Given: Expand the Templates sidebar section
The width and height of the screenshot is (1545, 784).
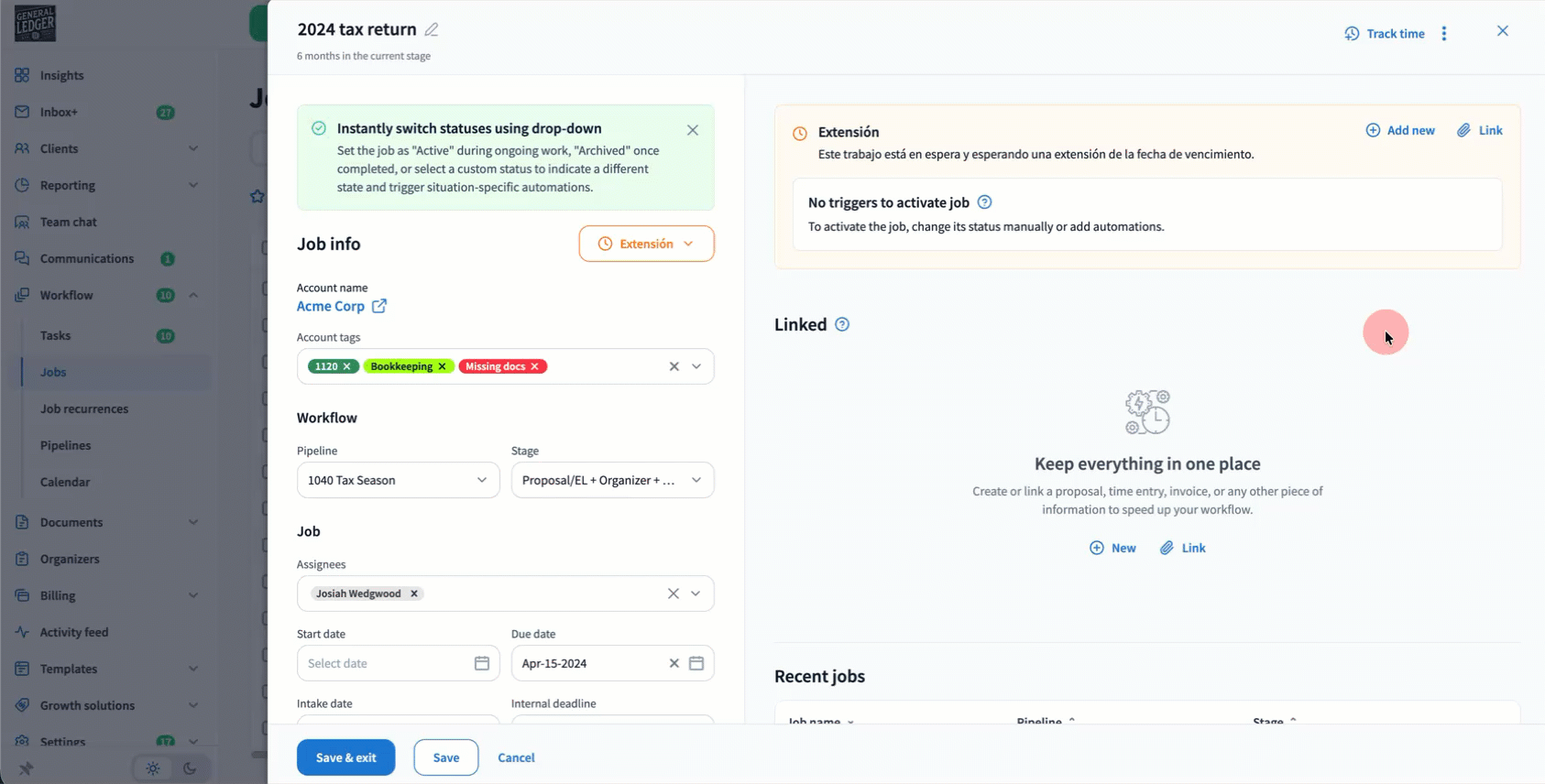Looking at the screenshot, I should click(x=193, y=669).
